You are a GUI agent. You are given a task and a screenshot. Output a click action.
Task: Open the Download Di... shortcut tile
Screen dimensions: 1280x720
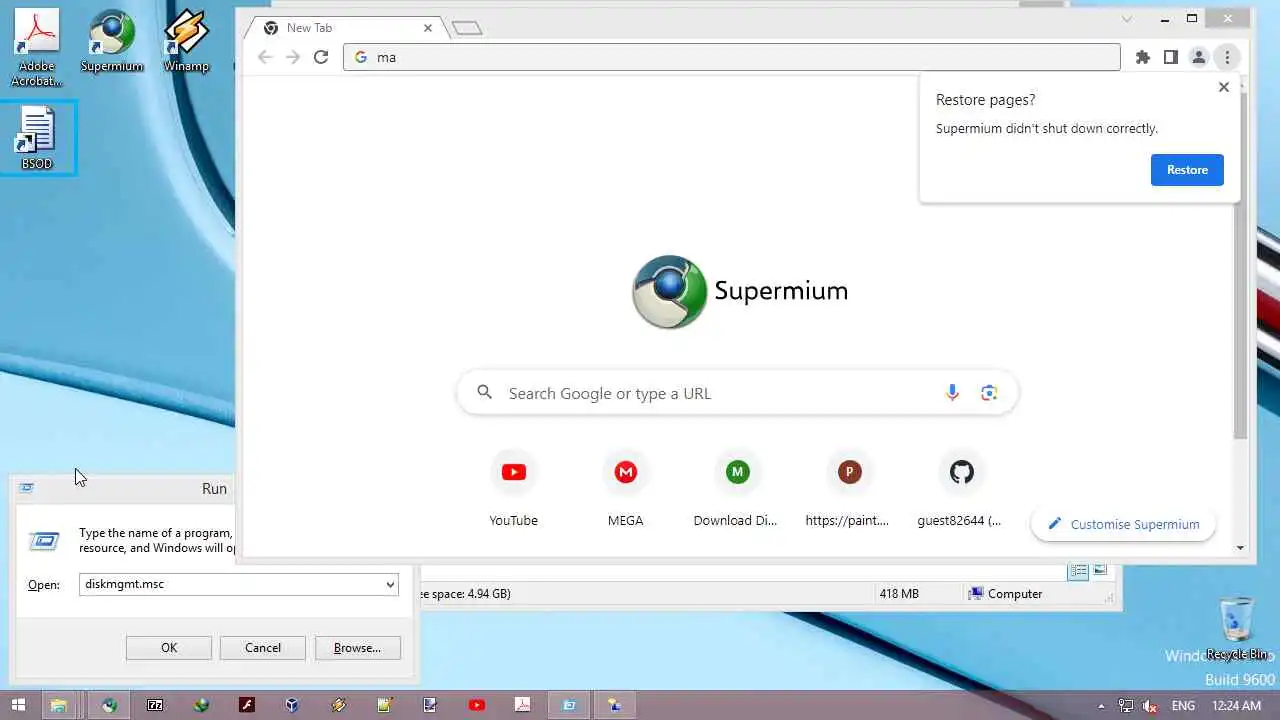click(737, 490)
